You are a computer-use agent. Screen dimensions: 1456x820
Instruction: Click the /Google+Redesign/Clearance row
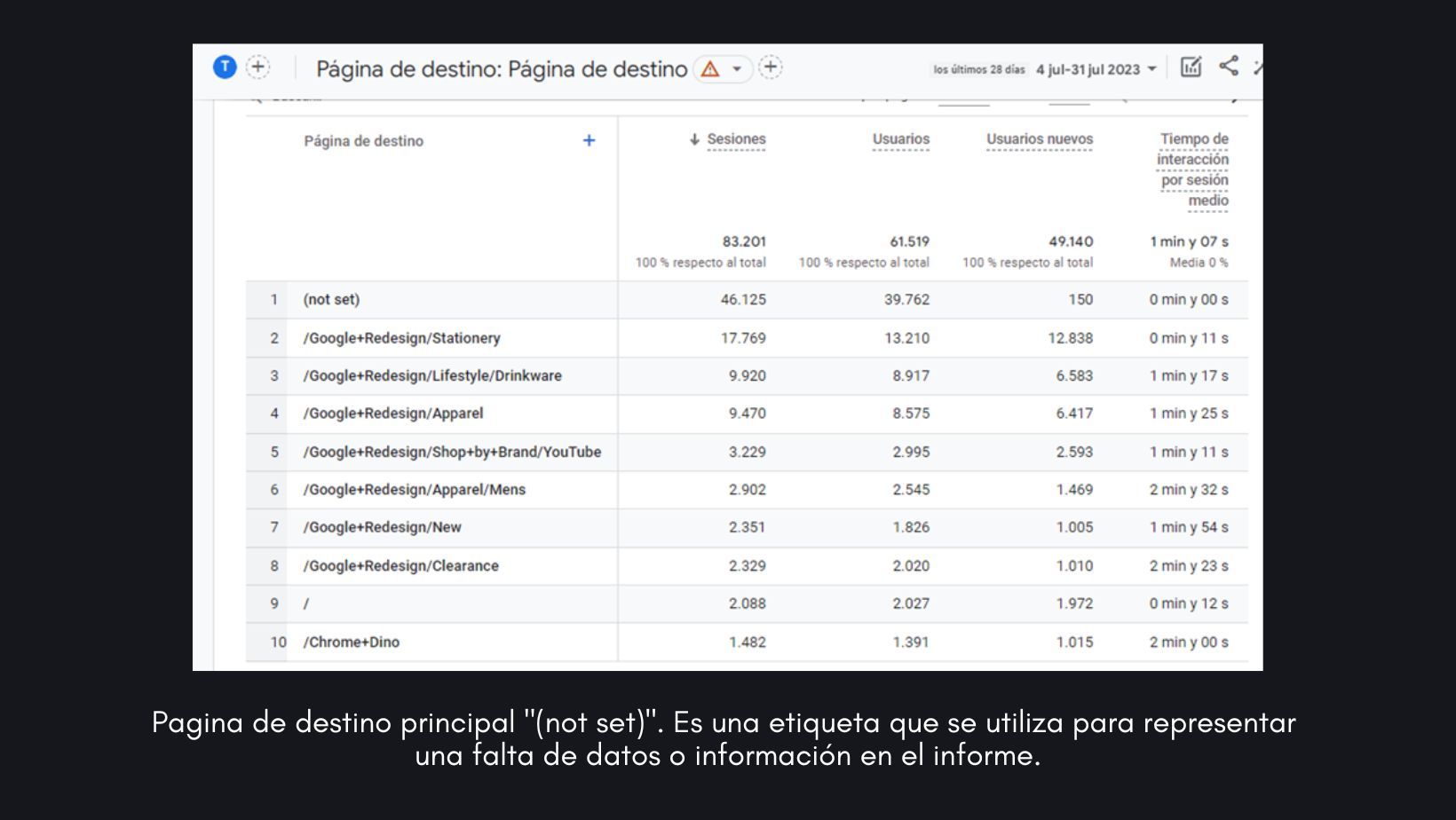click(400, 566)
